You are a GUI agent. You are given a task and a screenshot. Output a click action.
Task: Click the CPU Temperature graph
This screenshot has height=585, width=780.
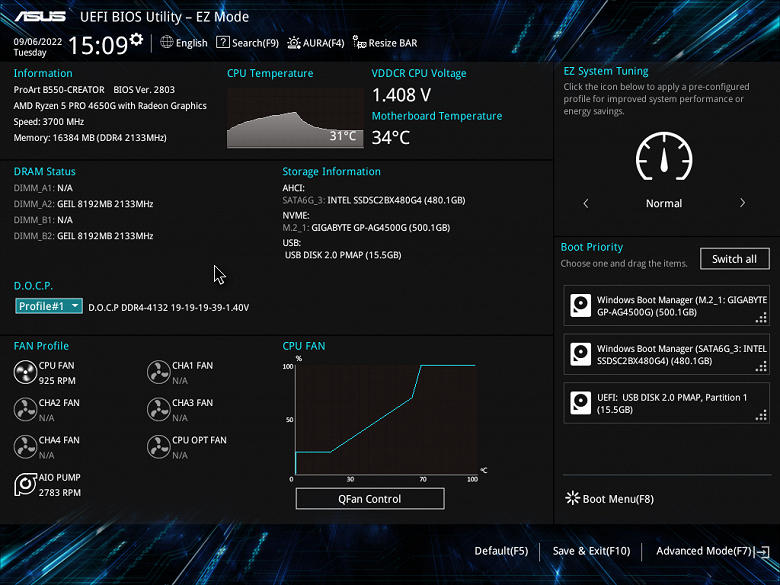coord(295,118)
